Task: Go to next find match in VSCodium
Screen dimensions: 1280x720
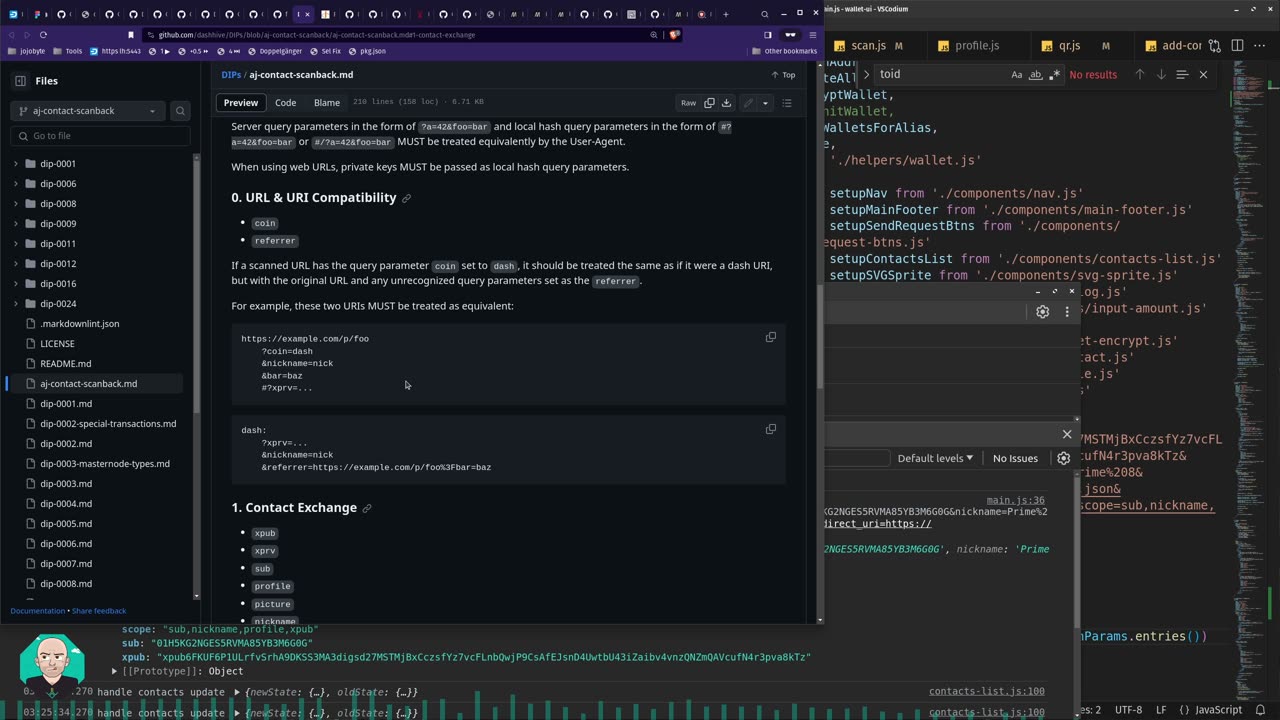Action: 1161,74
